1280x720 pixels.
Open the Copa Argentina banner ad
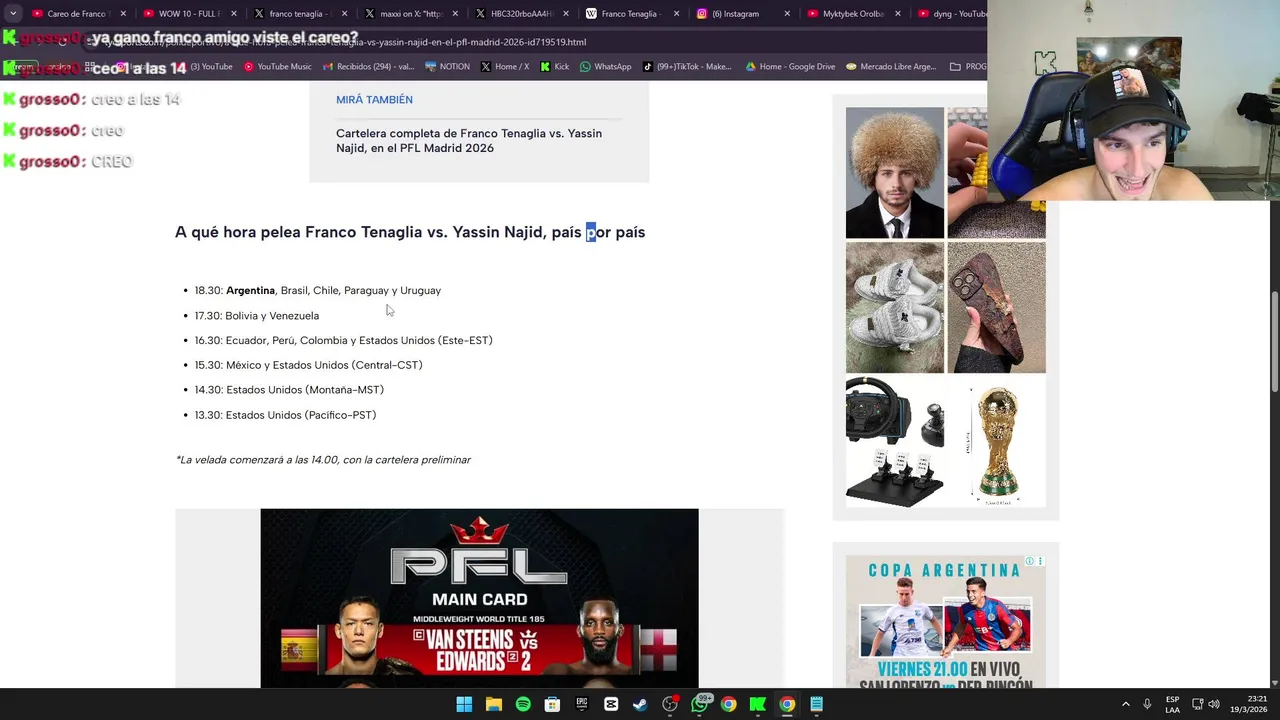click(946, 622)
